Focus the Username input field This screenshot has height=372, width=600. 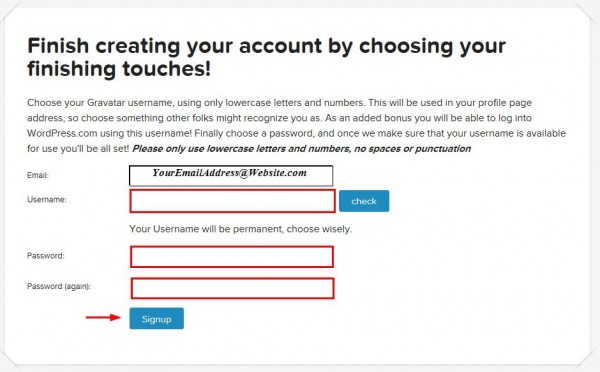[232, 201]
